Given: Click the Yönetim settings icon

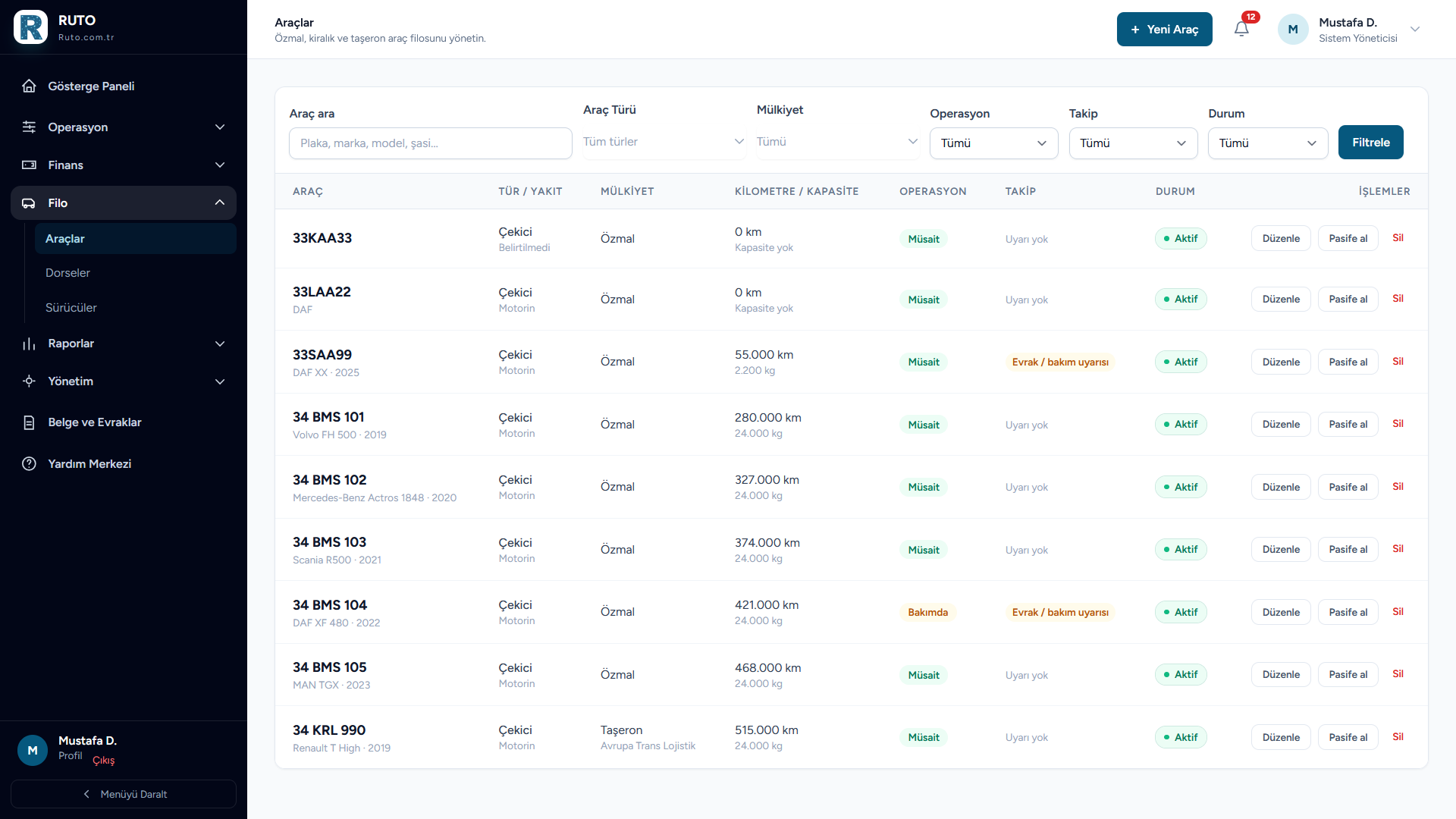Looking at the screenshot, I should tap(29, 381).
